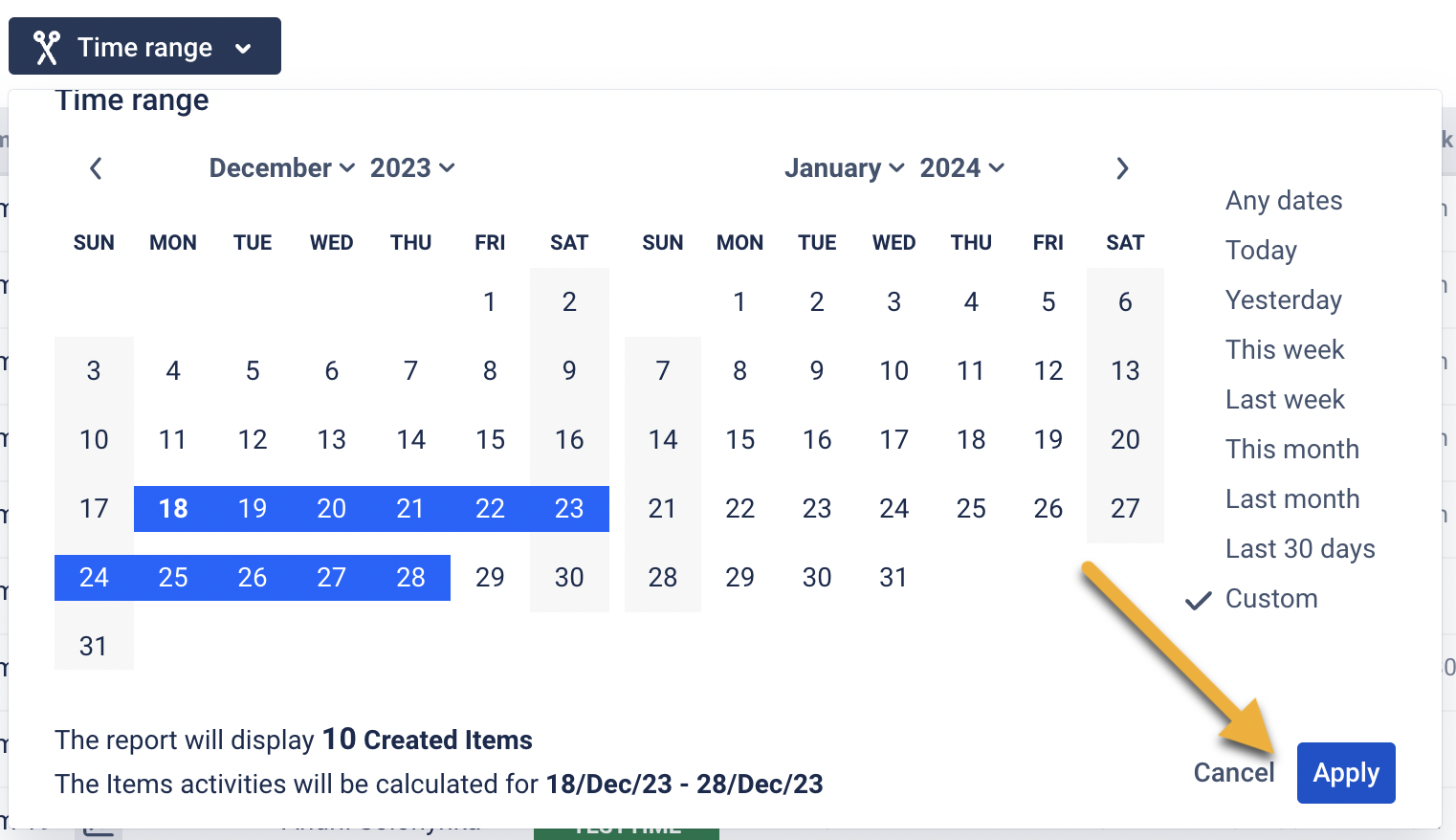Viewport: 1456px width, 840px height.
Task: Pick the This week preset
Action: click(x=1285, y=350)
